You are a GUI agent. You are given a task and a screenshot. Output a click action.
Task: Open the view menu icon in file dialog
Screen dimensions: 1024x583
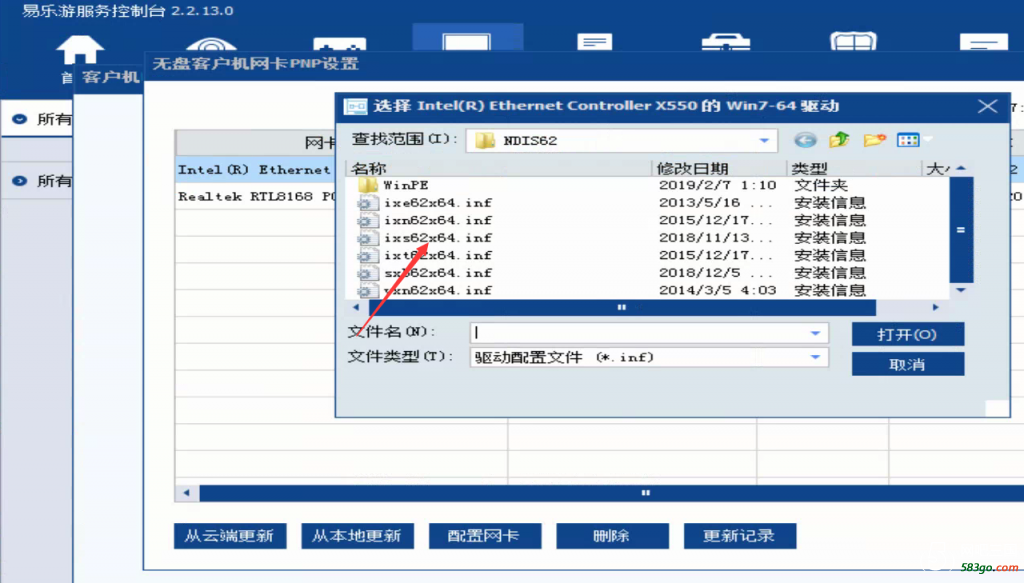908,140
